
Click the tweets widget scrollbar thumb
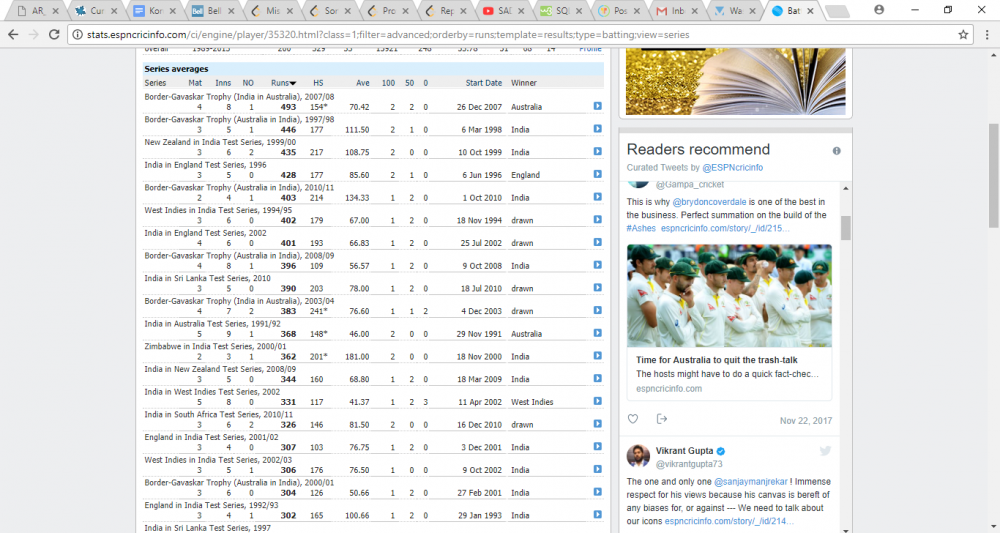pyautogui.click(x=846, y=228)
